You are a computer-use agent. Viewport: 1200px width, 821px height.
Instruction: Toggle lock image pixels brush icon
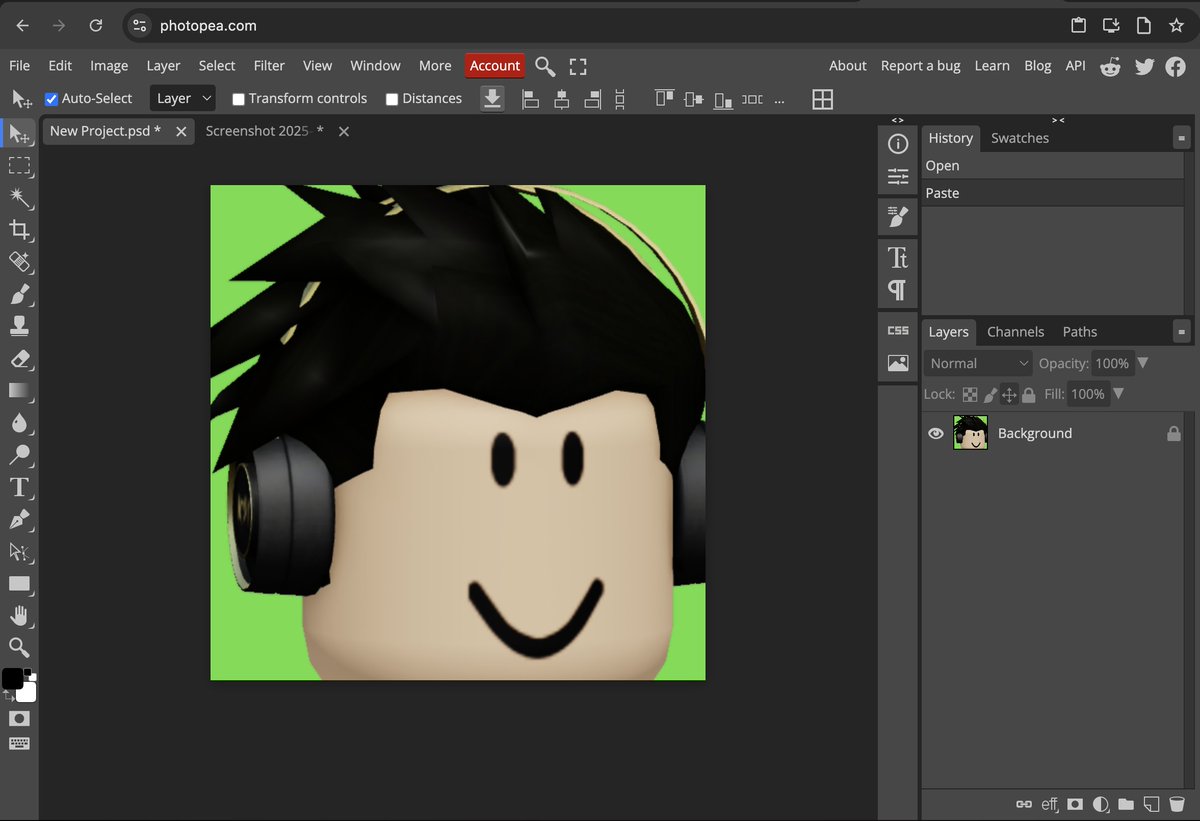tap(990, 395)
